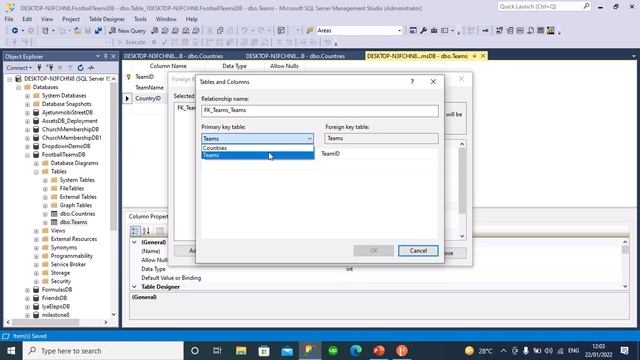Click the Properties wrench icon in toolbar
The height and width of the screenshot is (360, 640).
click(423, 31)
